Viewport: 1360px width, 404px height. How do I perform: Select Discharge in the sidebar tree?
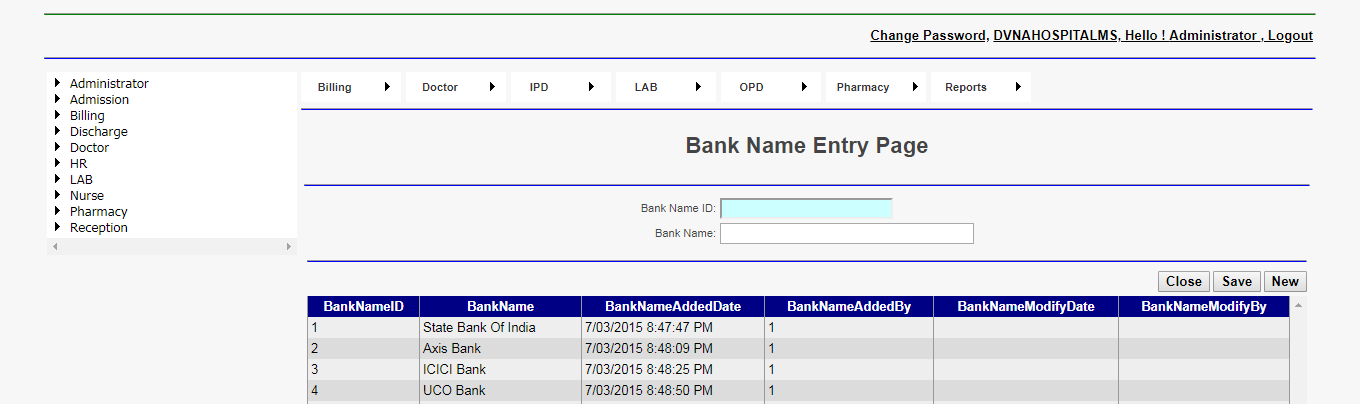98,132
